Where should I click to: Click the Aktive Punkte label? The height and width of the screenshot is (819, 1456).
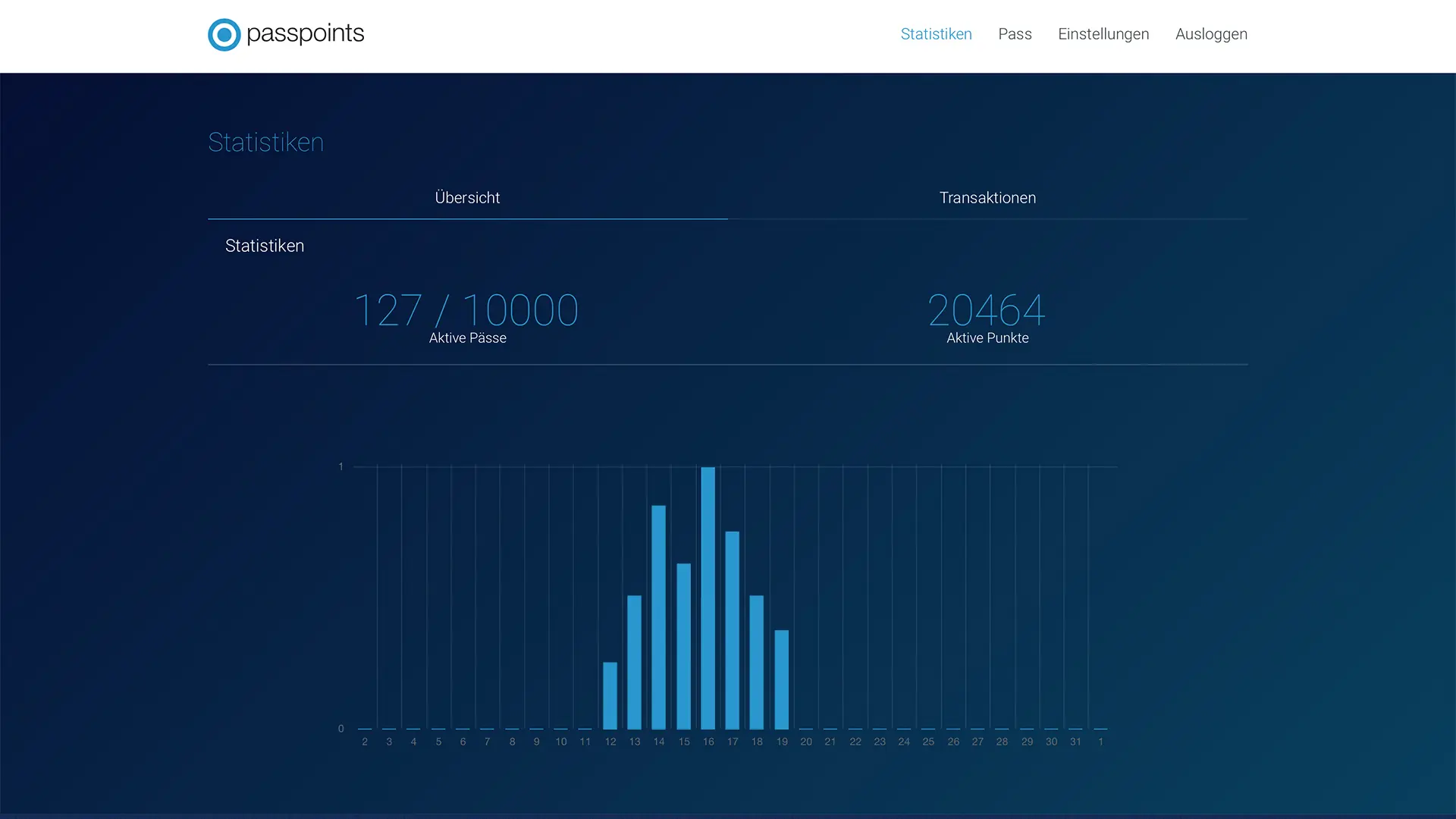point(987,338)
